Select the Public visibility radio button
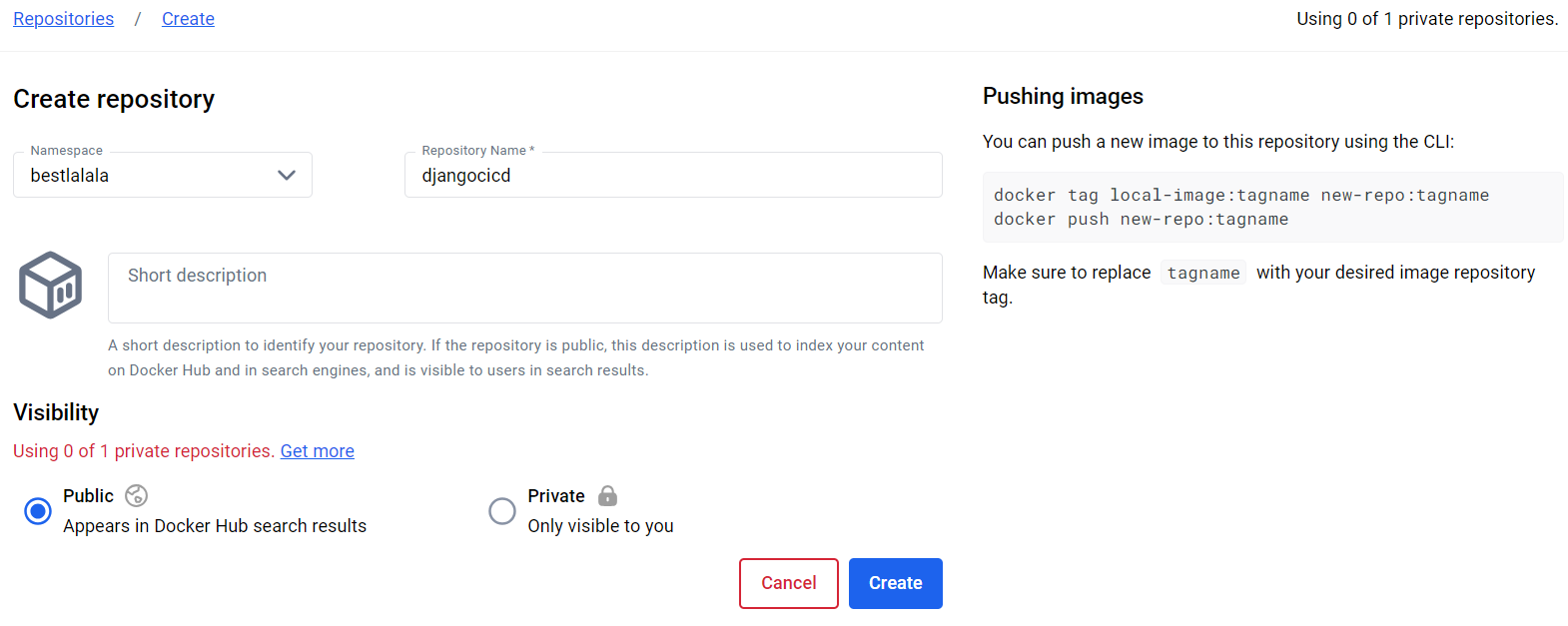1568x626 pixels. (38, 511)
